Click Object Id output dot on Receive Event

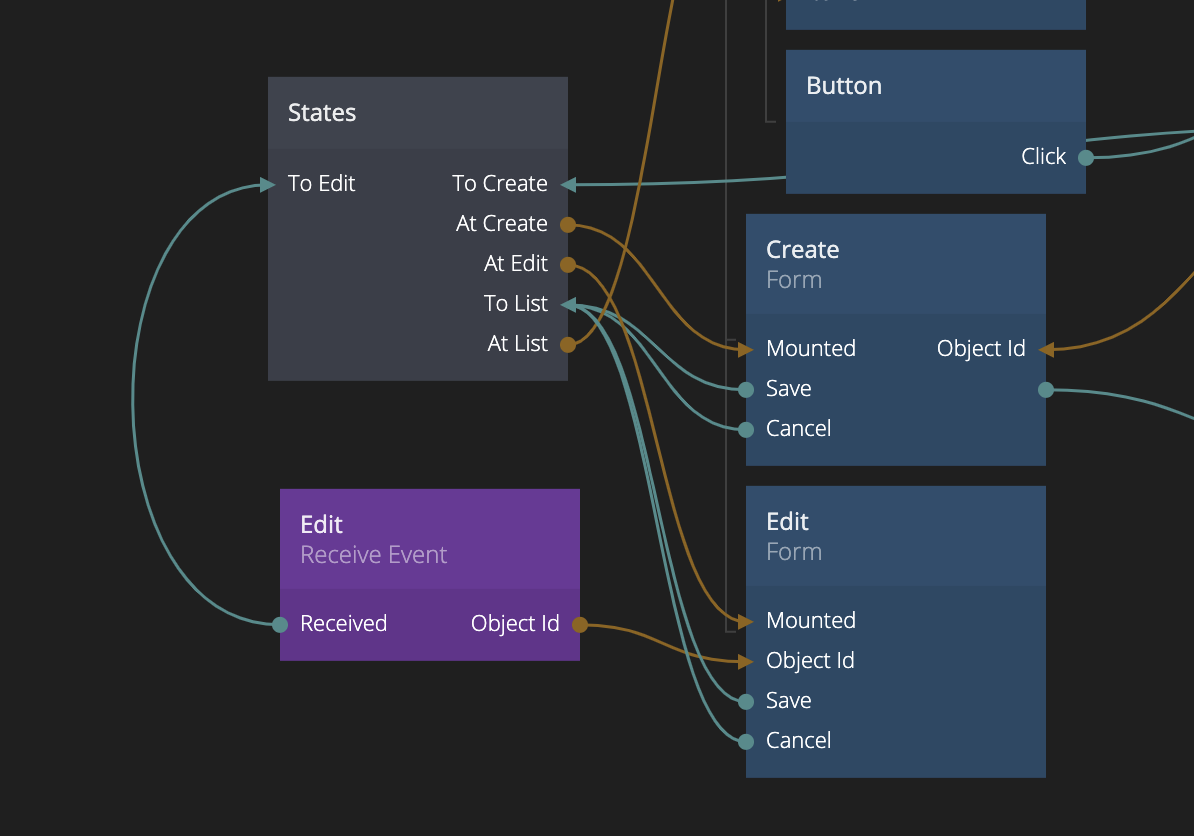(580, 625)
